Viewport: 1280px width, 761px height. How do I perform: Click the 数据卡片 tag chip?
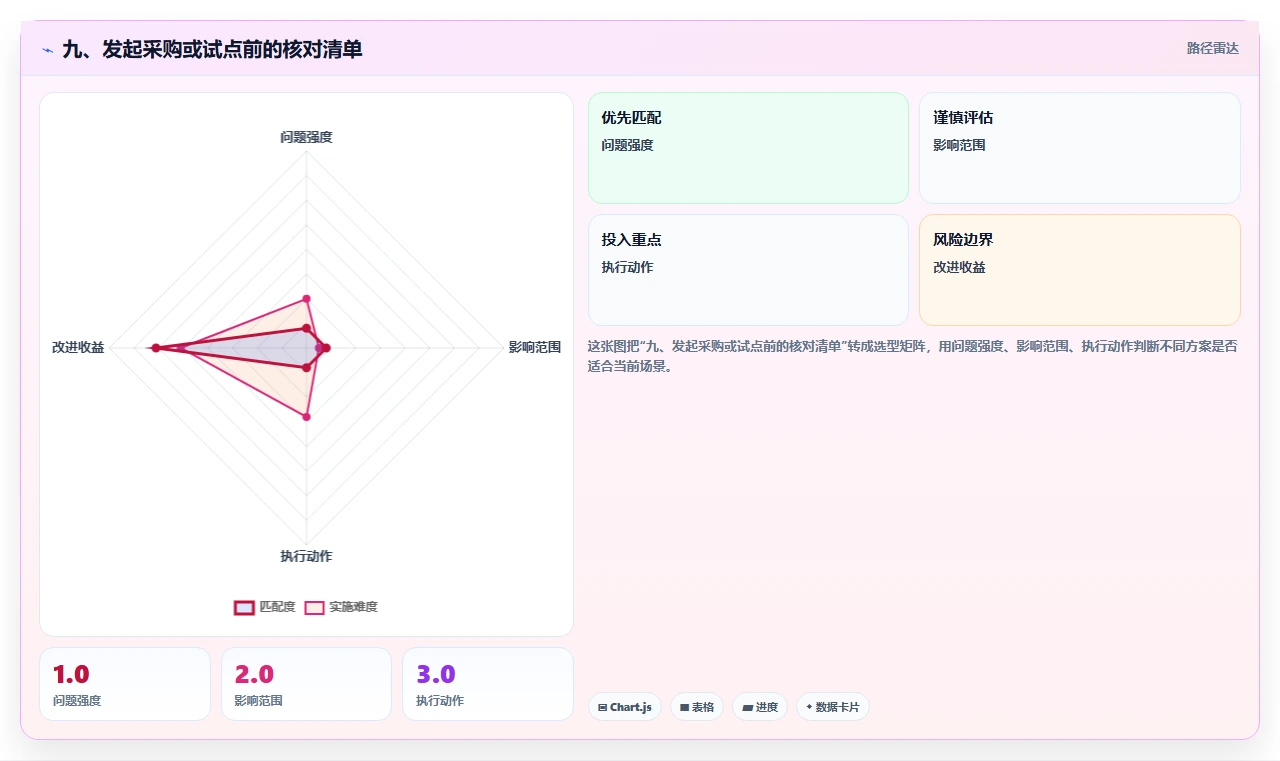pos(833,707)
